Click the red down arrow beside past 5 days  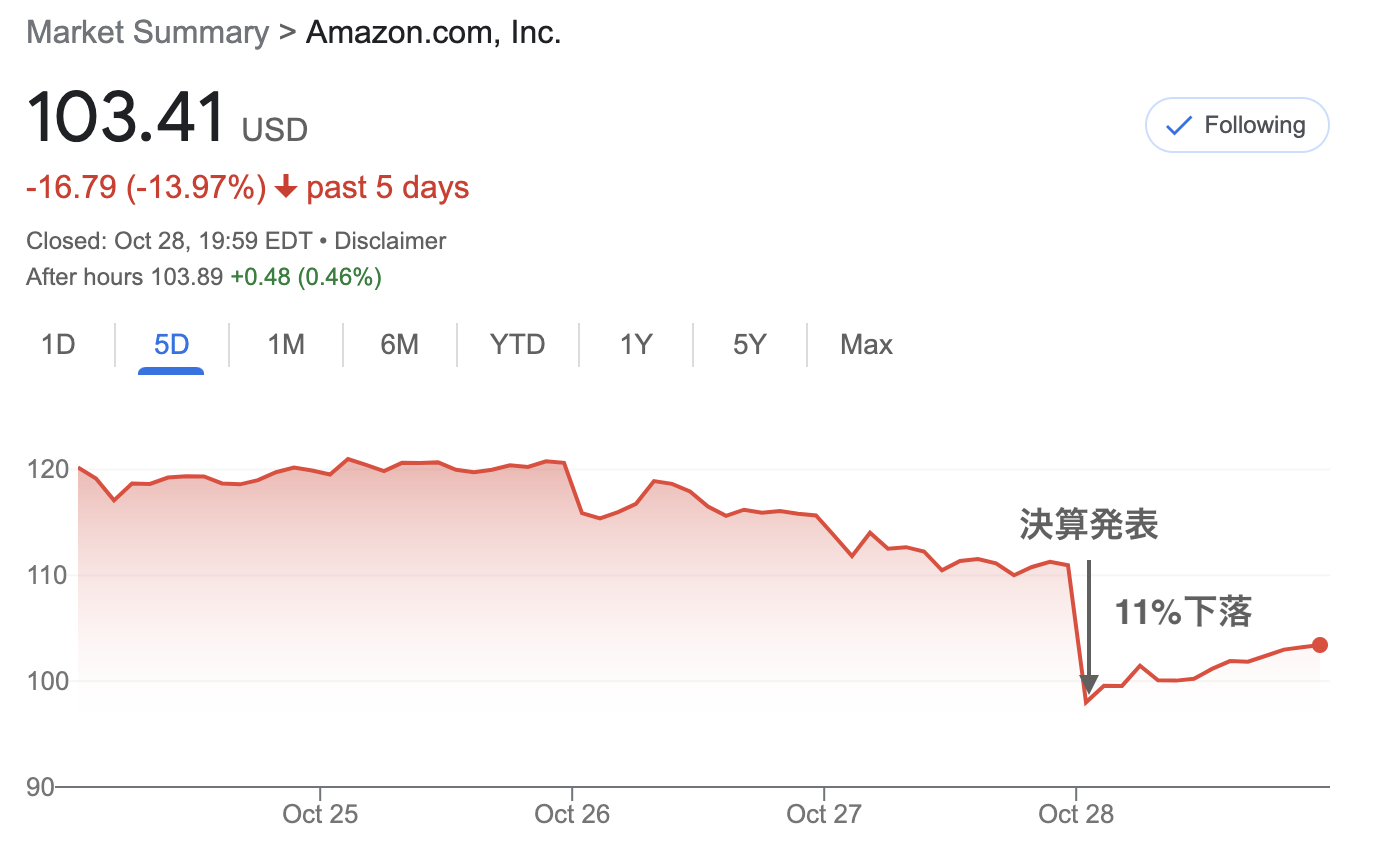coord(286,187)
